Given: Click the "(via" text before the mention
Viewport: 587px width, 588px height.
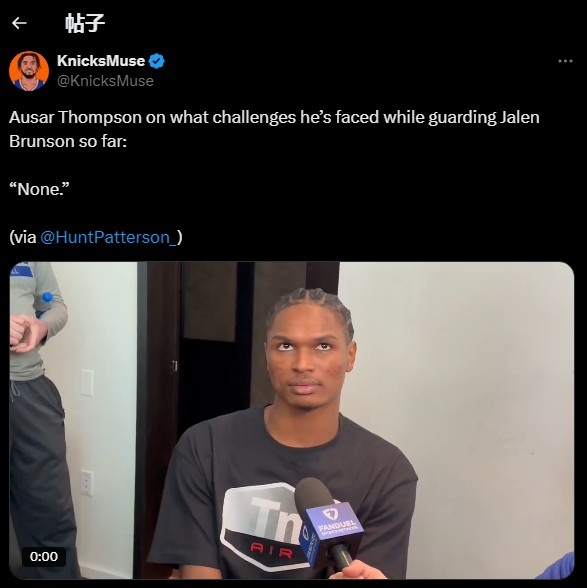Looking at the screenshot, I should pos(23,237).
